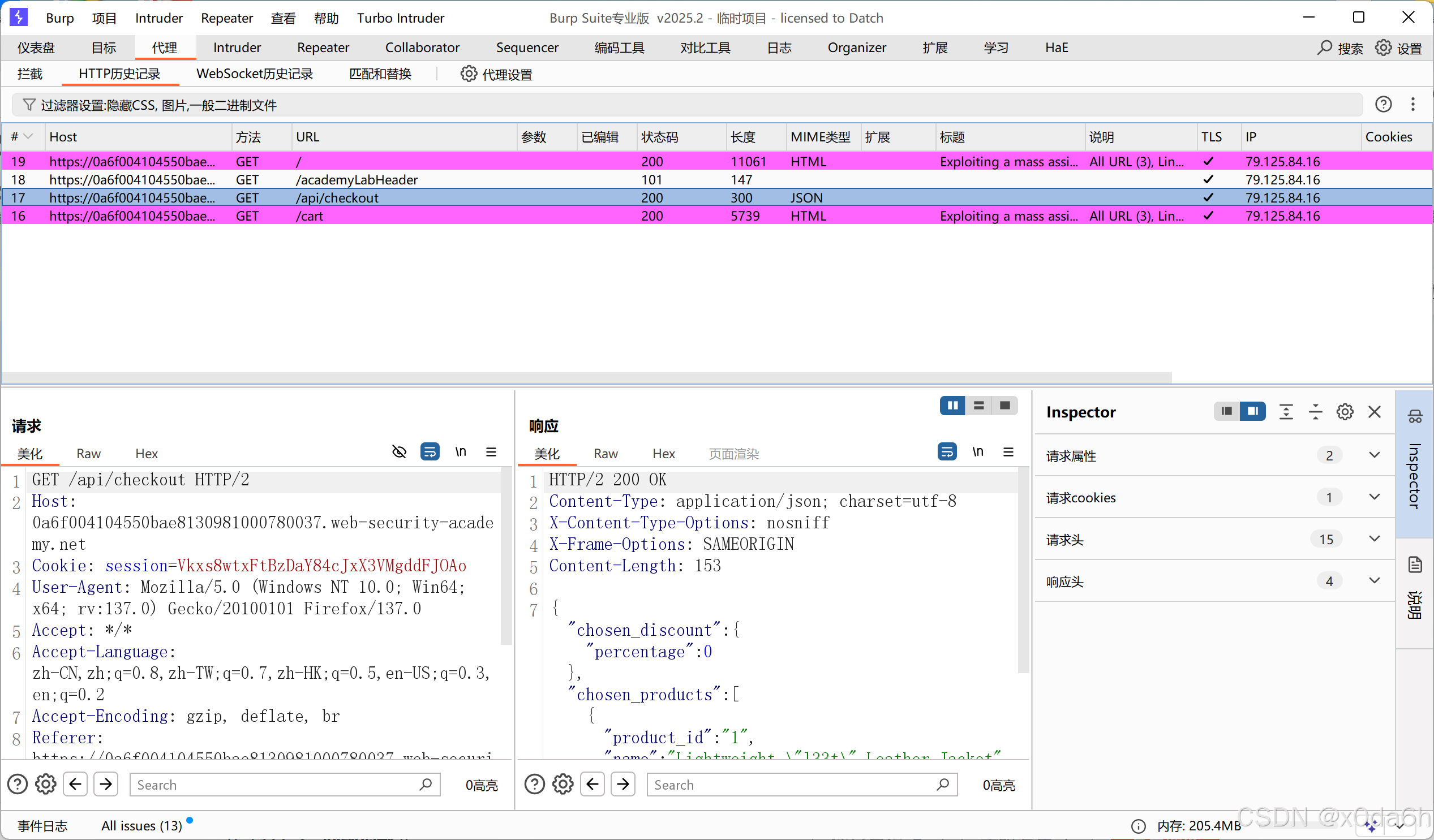
Task: Click the Inspector collapse-all sections icon
Action: point(1315,412)
